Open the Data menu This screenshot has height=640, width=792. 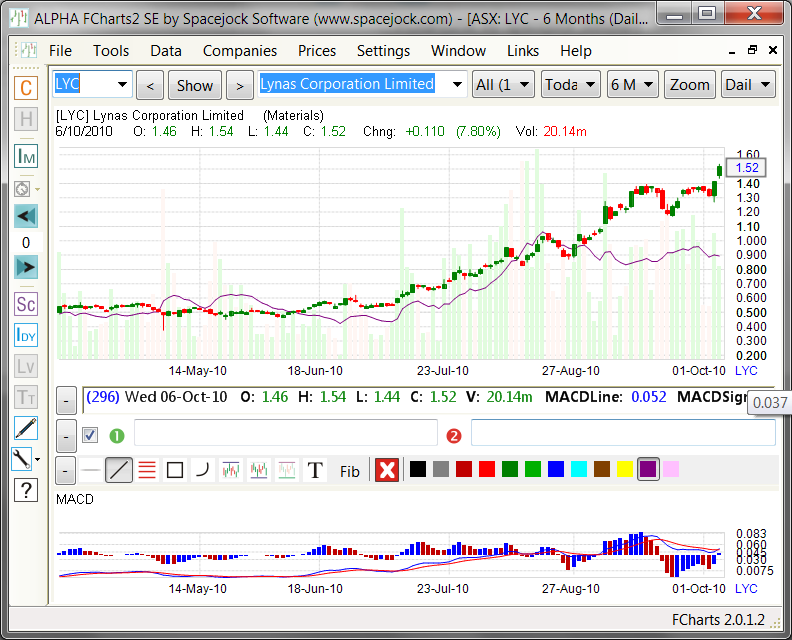pos(166,51)
